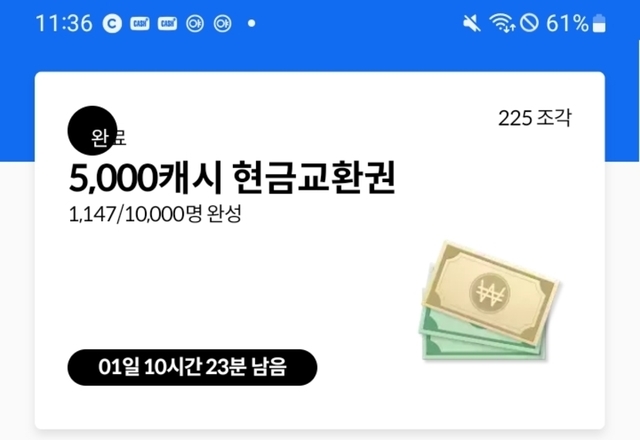This screenshot has height=440, width=640.
Task: Tap the small dot for more notifications
Action: [x=252, y=24]
